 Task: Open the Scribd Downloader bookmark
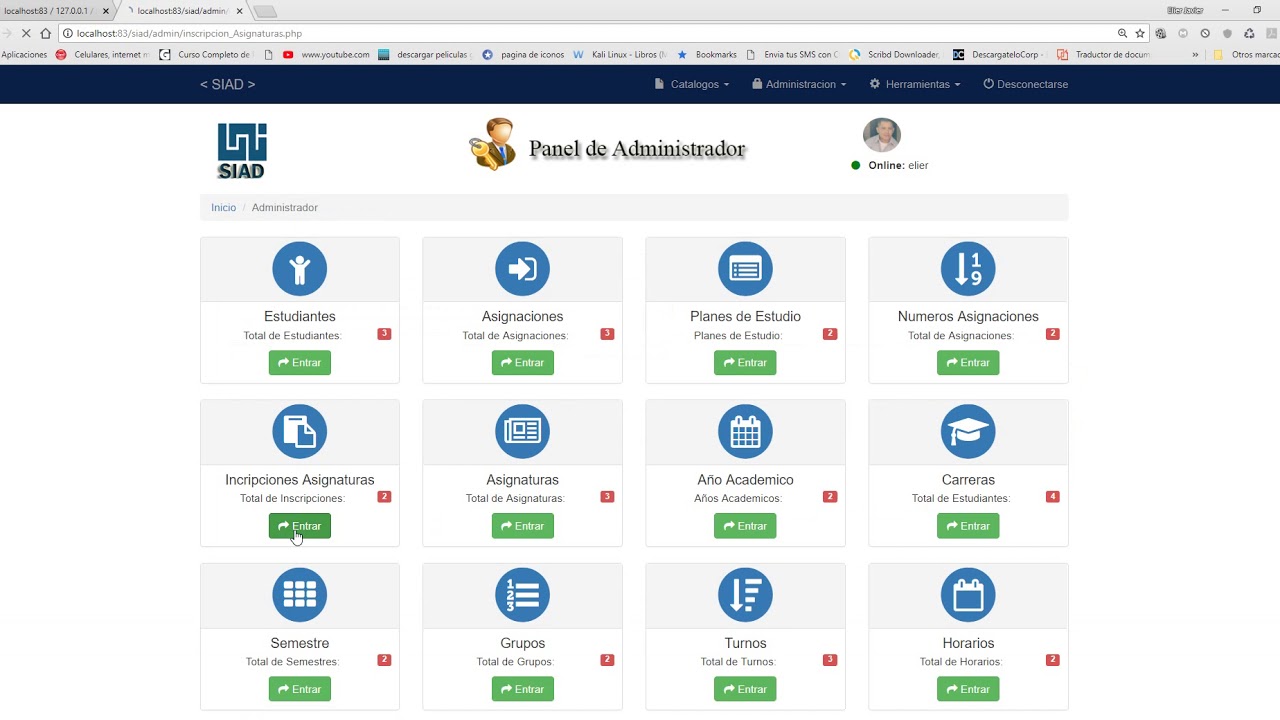click(x=894, y=55)
